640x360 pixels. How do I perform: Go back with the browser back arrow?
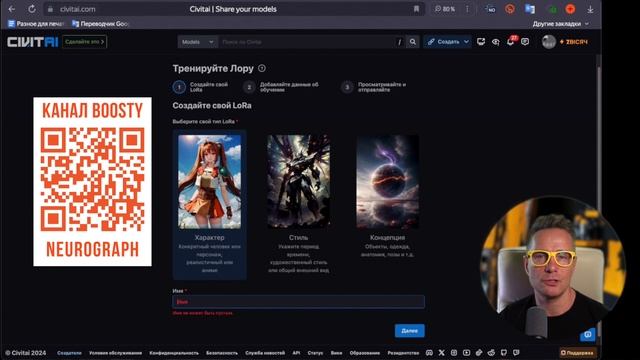pyautogui.click(x=12, y=9)
